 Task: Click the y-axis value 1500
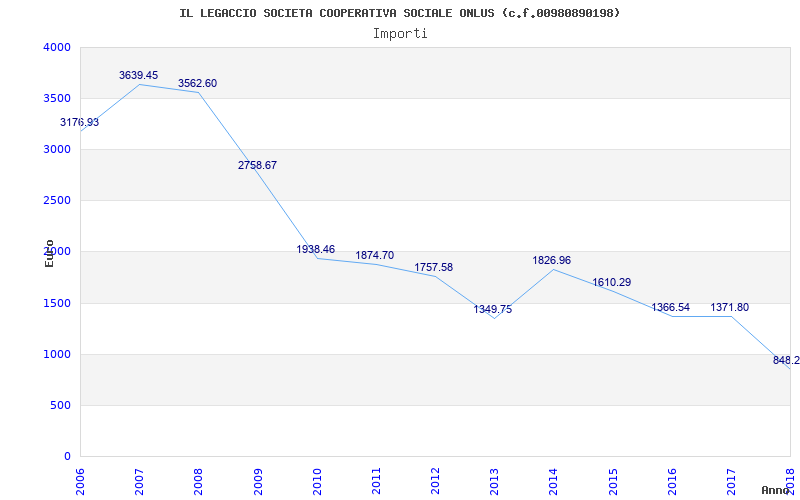[57, 304]
